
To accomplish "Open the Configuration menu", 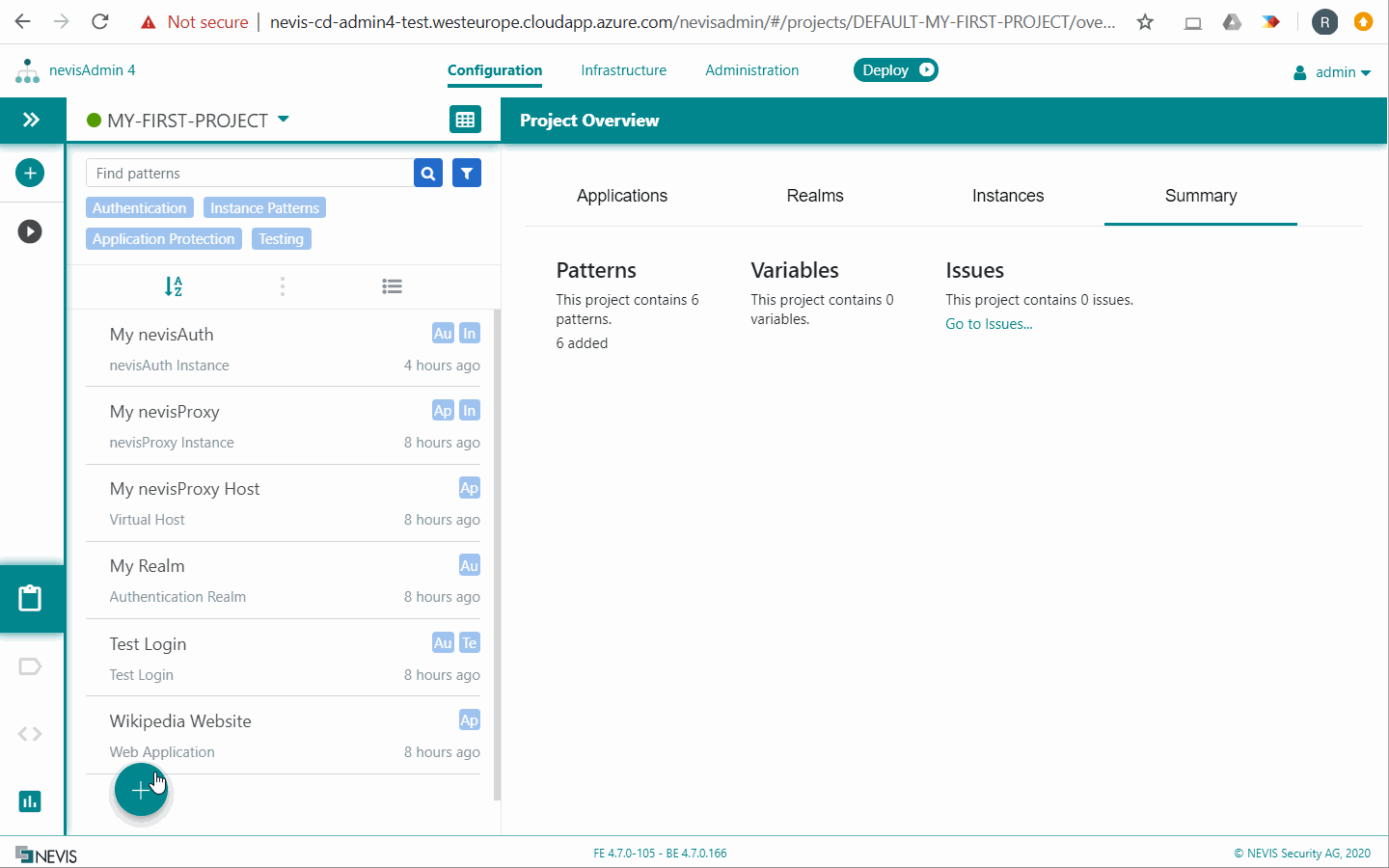I will [495, 70].
